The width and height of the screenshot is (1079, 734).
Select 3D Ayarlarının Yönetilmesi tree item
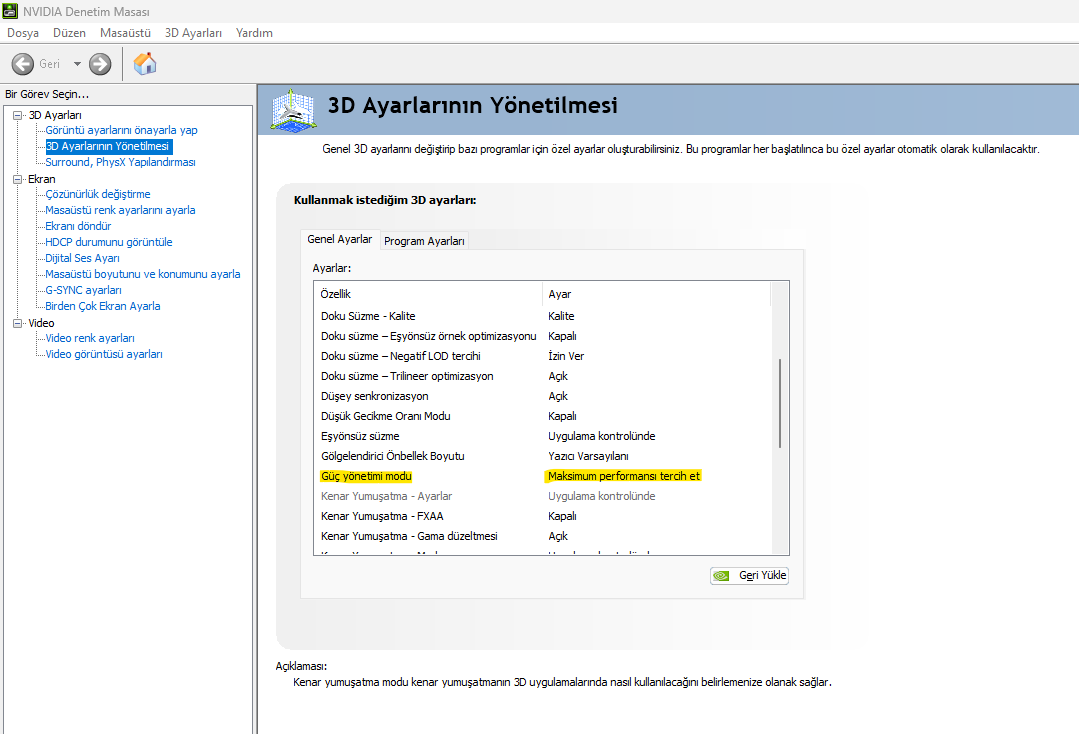tap(108, 146)
